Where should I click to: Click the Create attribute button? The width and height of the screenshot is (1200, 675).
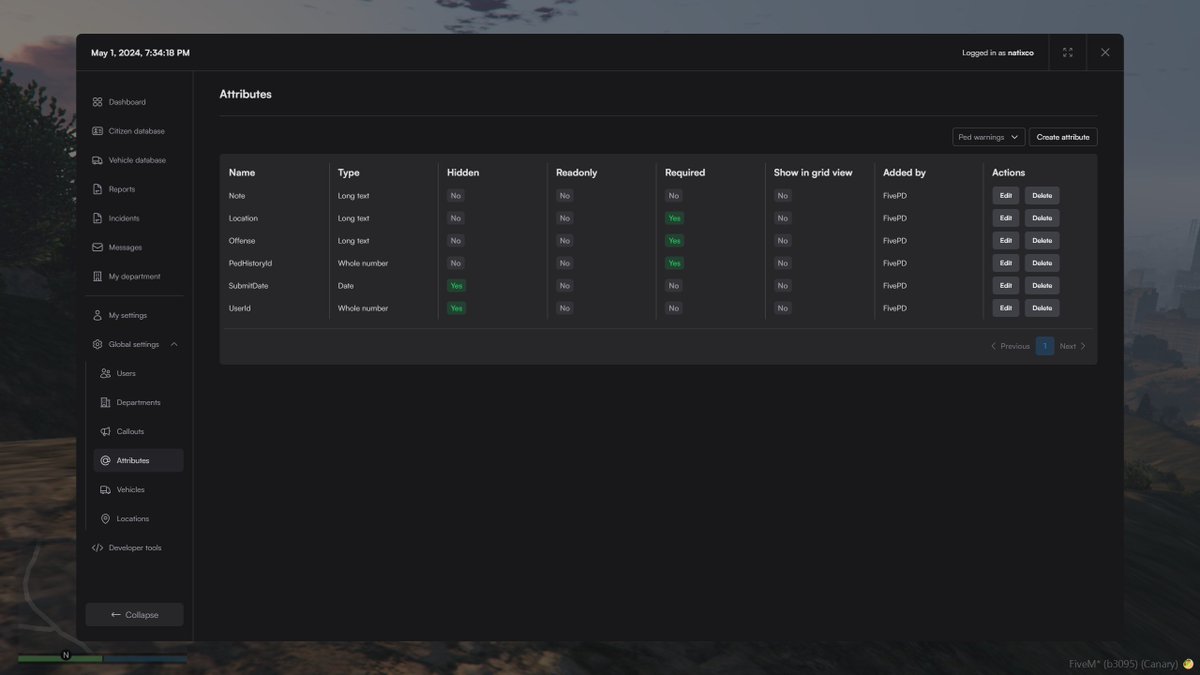click(1063, 137)
